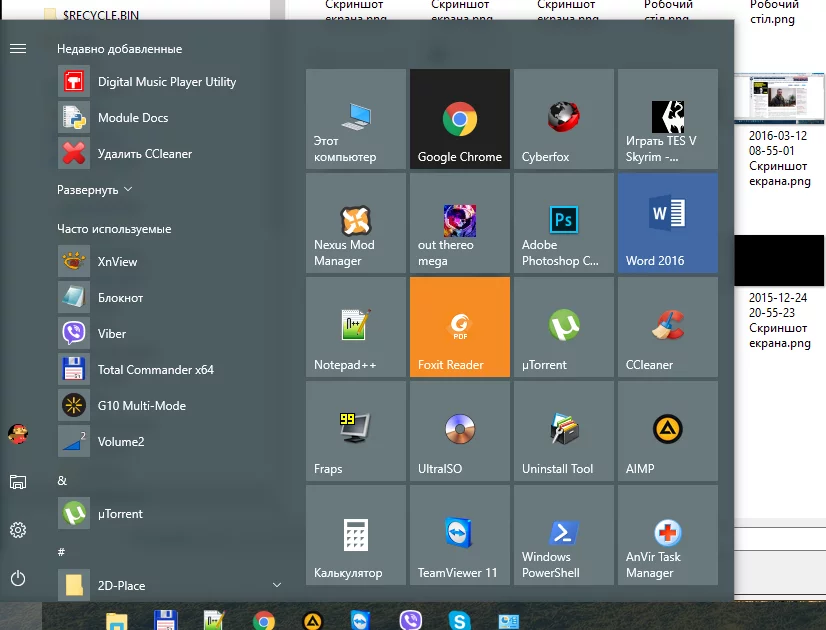Screen dimensions: 826x630
Task: Launch the Foxit Reader tile
Action: tap(459, 327)
